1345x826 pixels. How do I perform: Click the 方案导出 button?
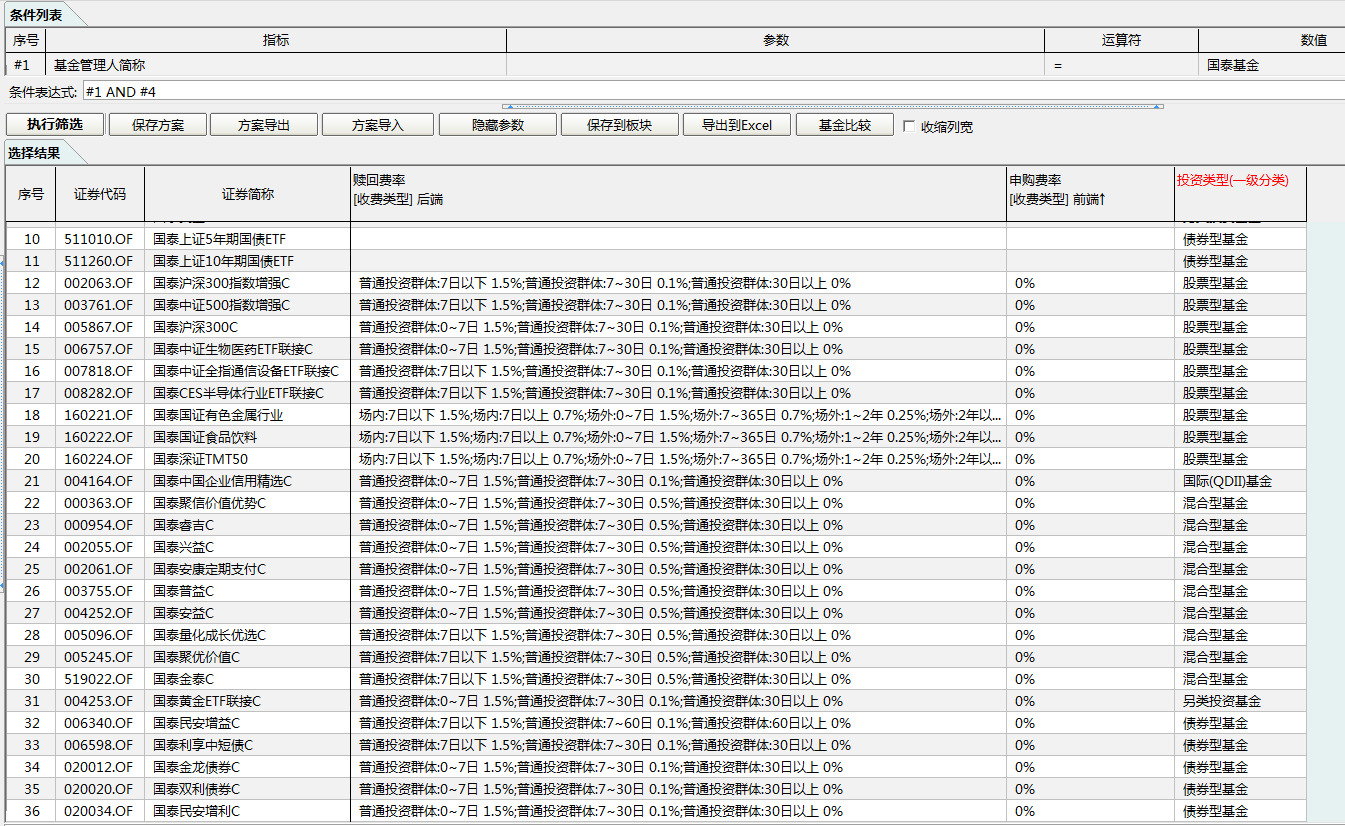[x=264, y=125]
